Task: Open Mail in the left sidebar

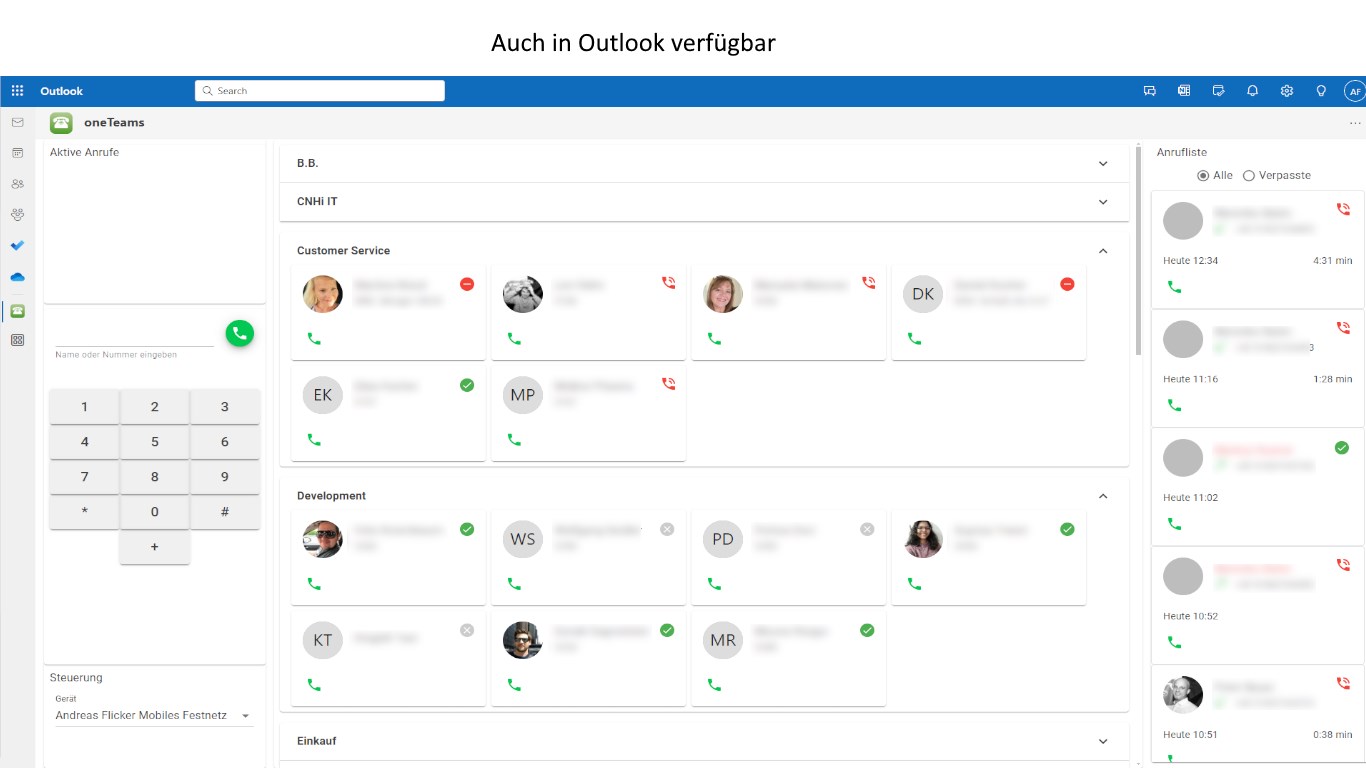Action: click(x=17, y=122)
